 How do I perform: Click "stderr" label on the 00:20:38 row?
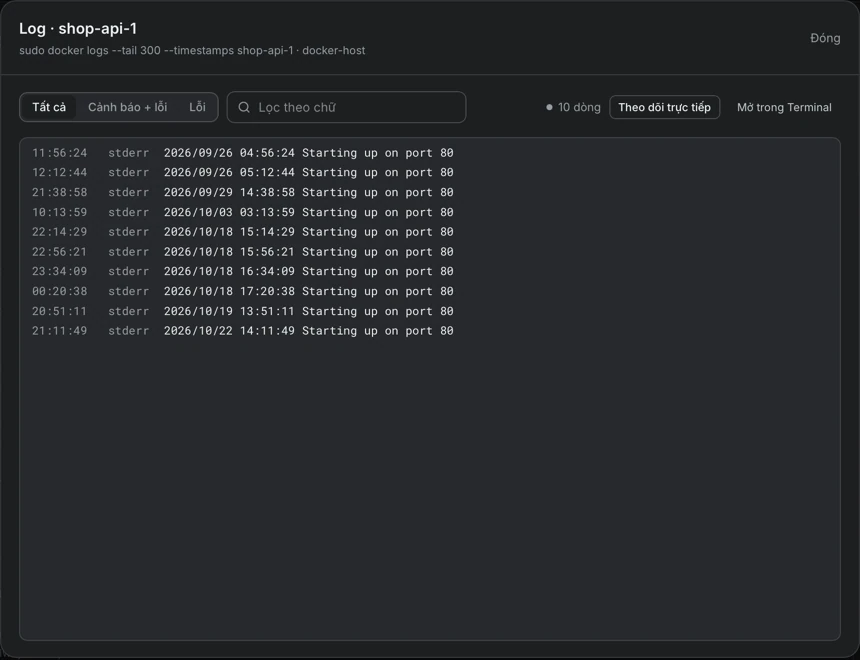click(x=128, y=291)
